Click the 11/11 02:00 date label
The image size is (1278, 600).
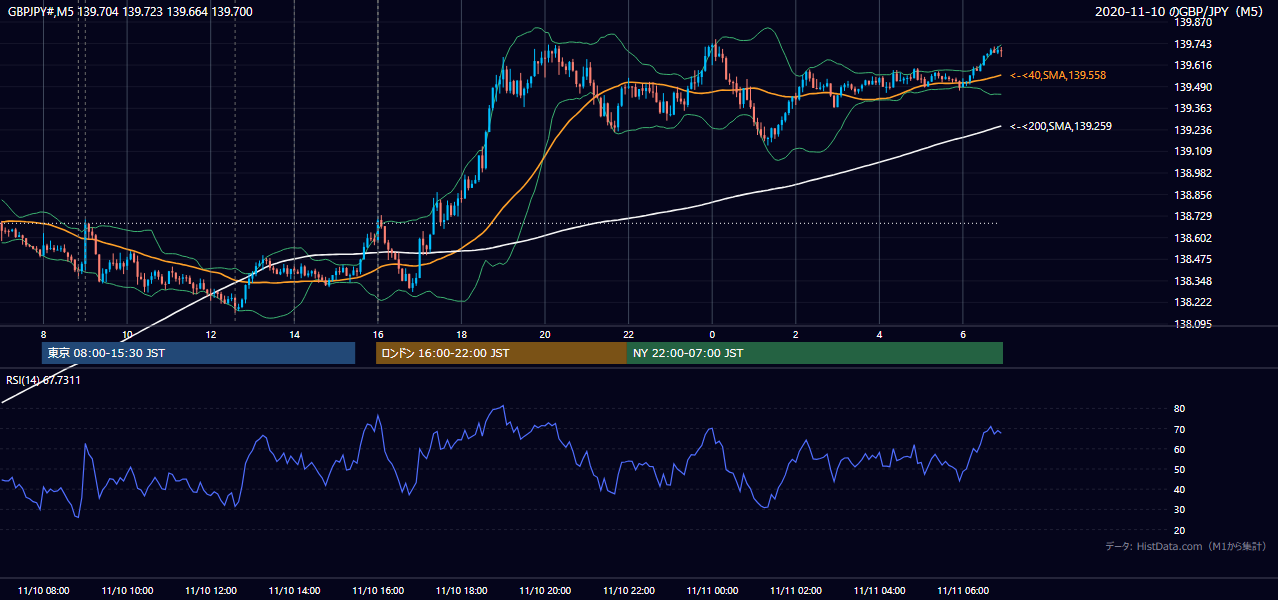click(796, 591)
